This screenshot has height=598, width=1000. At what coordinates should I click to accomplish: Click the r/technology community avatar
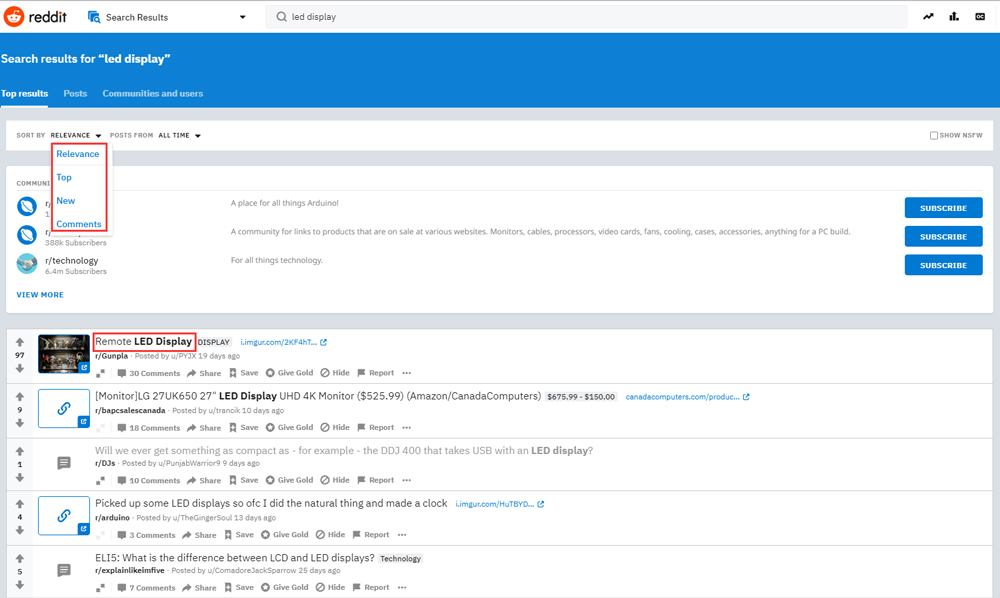pos(27,263)
